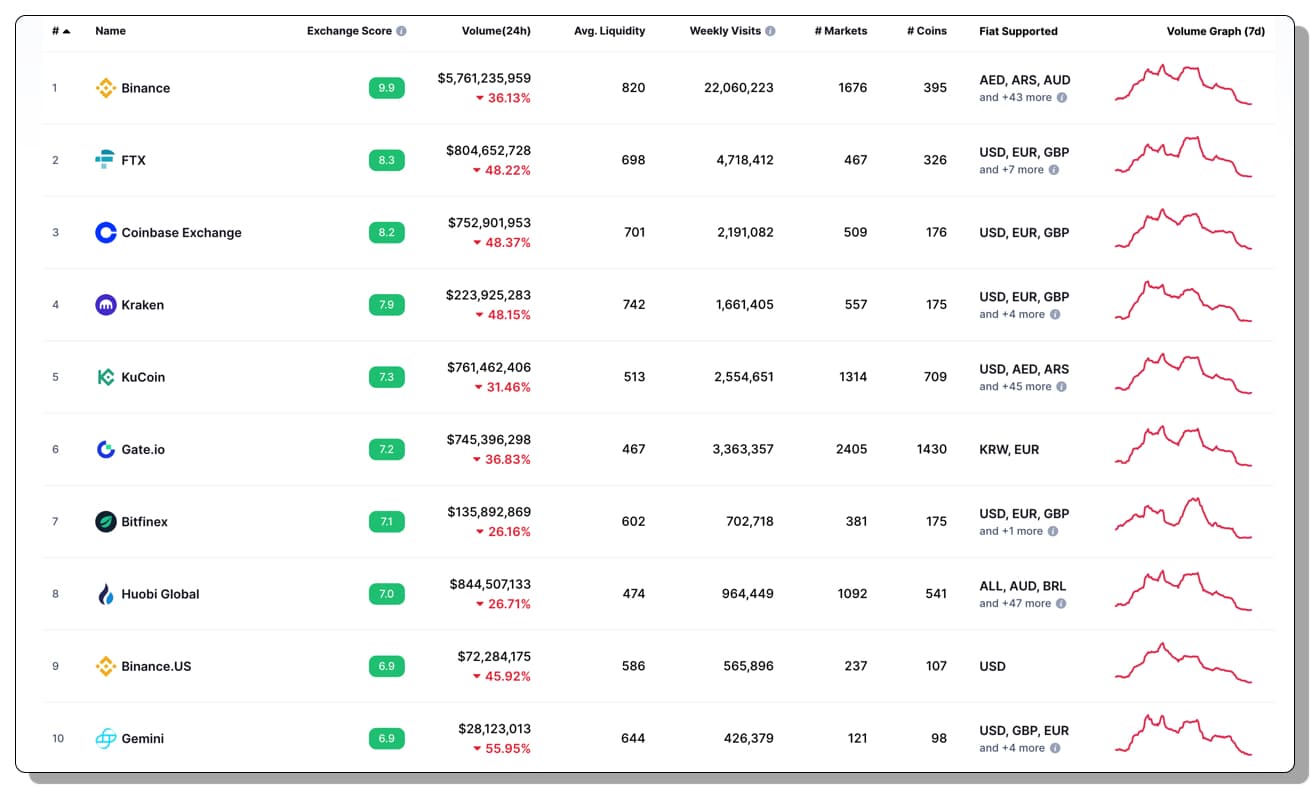Screen dimensions: 1310x788
Task: Click Binance volume $5,761,235,959
Action: click(484, 78)
